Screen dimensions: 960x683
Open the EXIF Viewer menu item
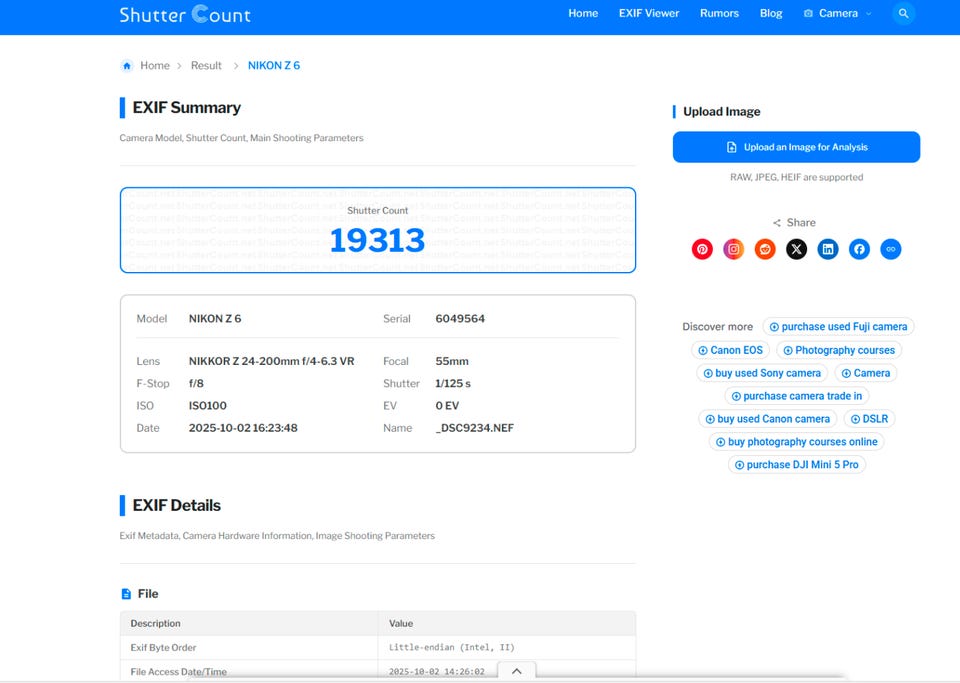pos(648,14)
